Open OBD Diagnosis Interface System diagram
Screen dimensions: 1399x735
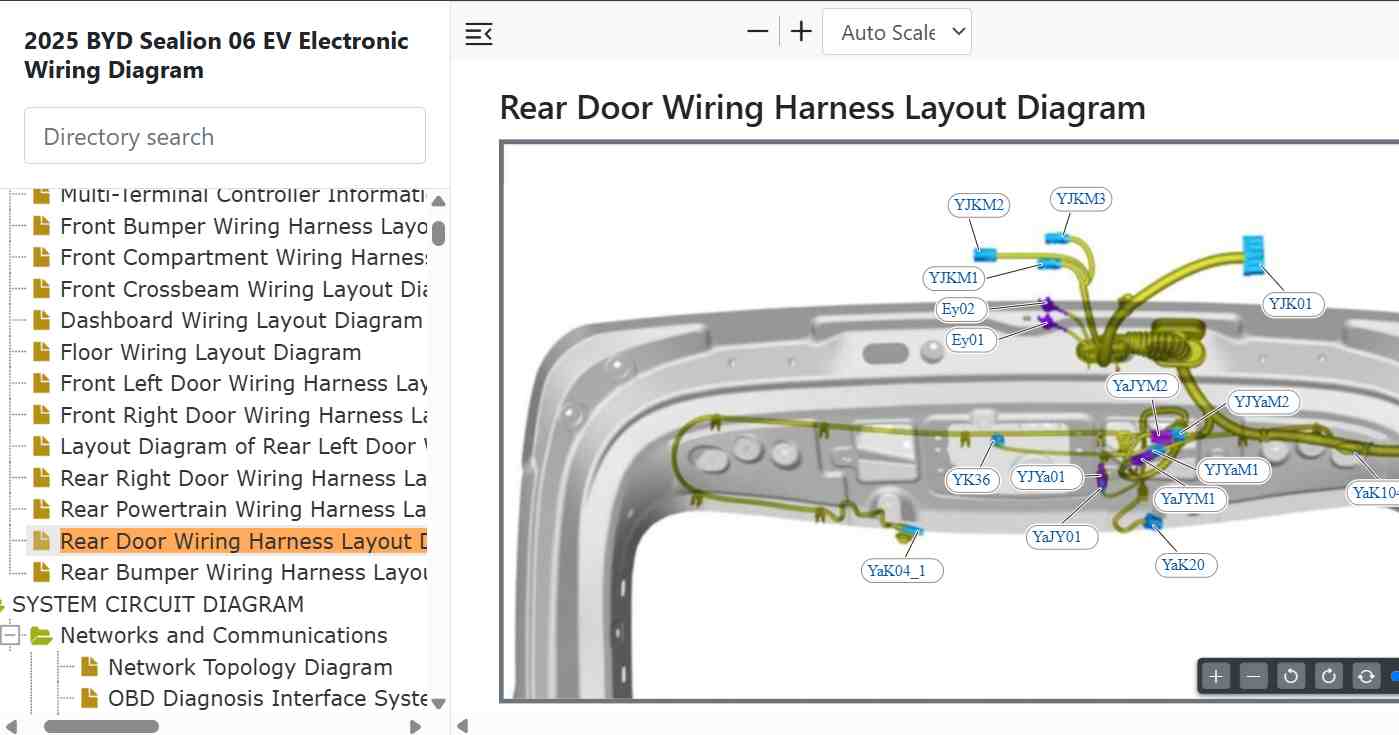[x=268, y=698]
